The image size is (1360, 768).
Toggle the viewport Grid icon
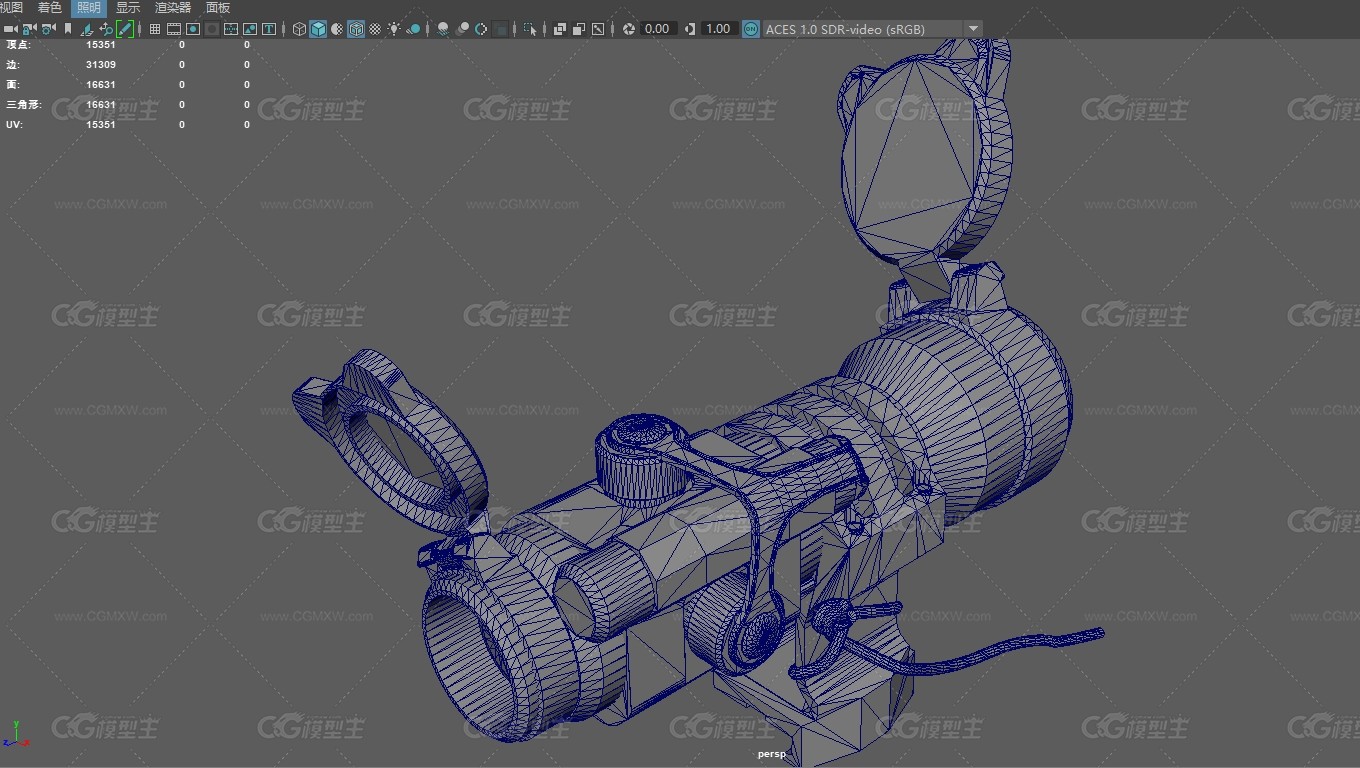155,29
